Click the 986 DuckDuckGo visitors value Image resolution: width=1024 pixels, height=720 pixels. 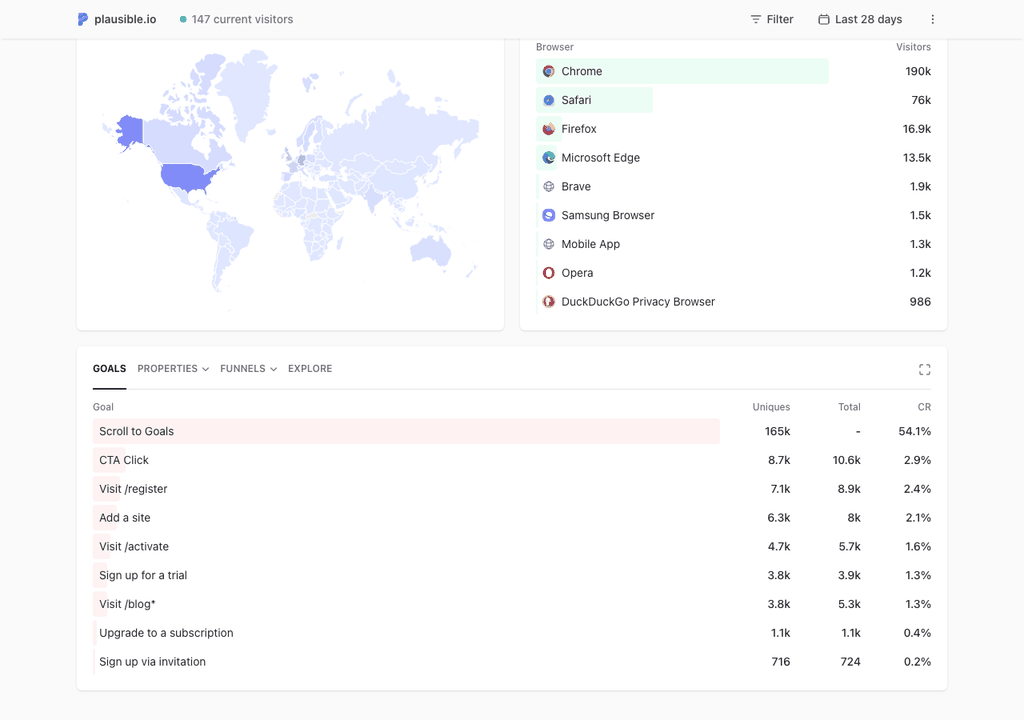920,301
